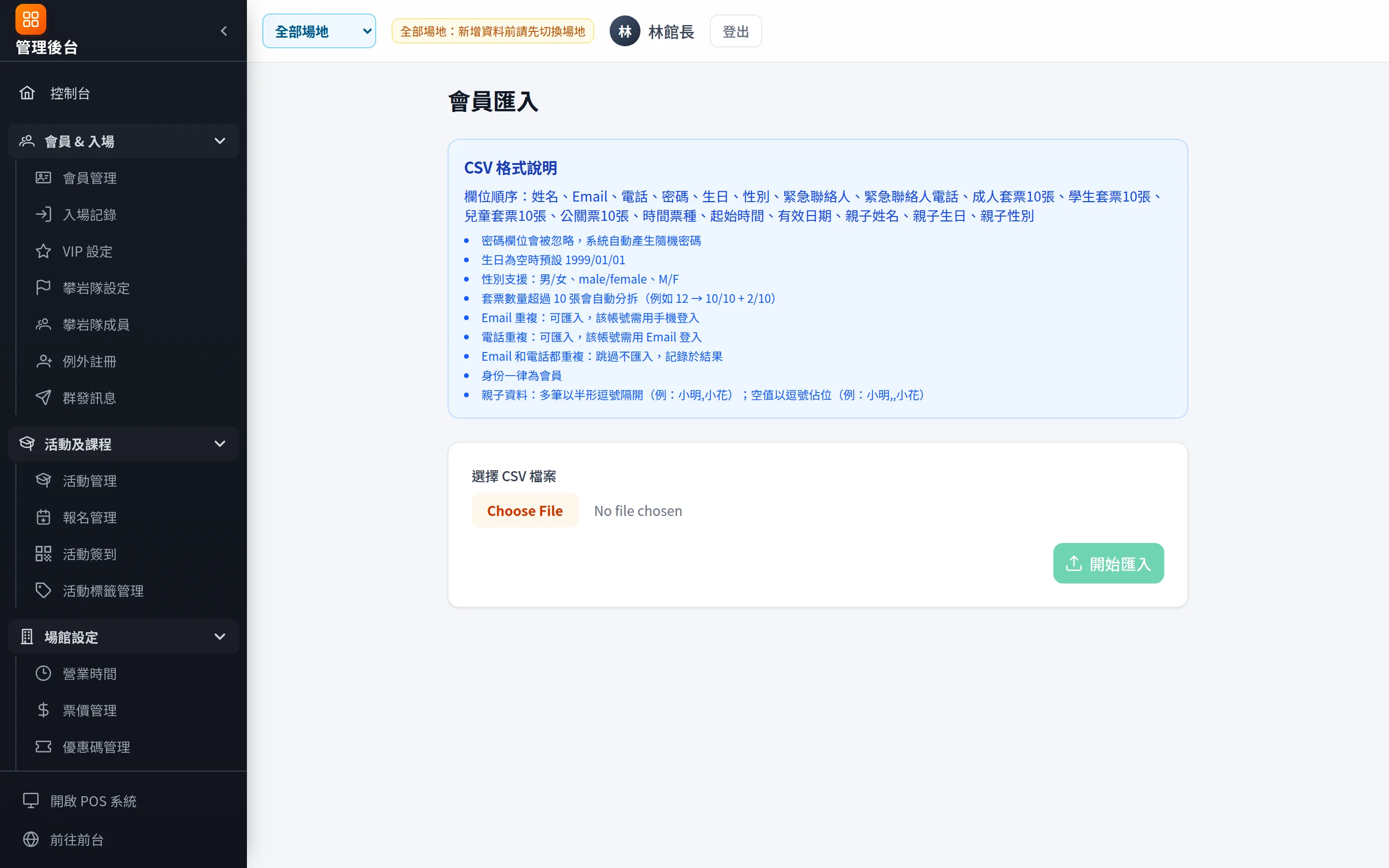Click the Choose File button
Viewport: 1389px width, 868px height.
pos(525,510)
